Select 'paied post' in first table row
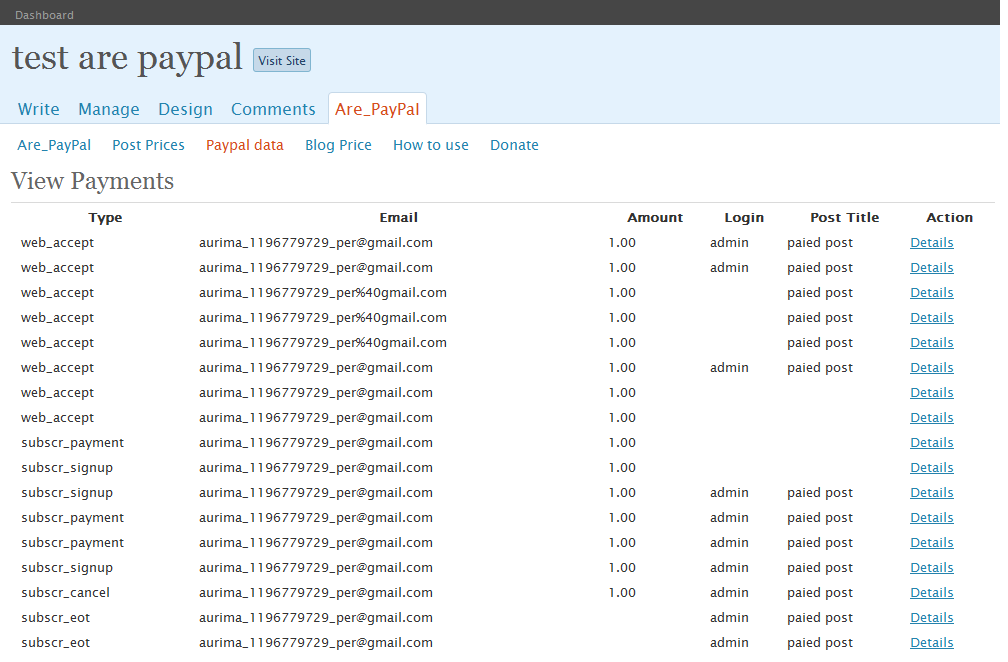The image size is (1008, 662). (x=820, y=243)
